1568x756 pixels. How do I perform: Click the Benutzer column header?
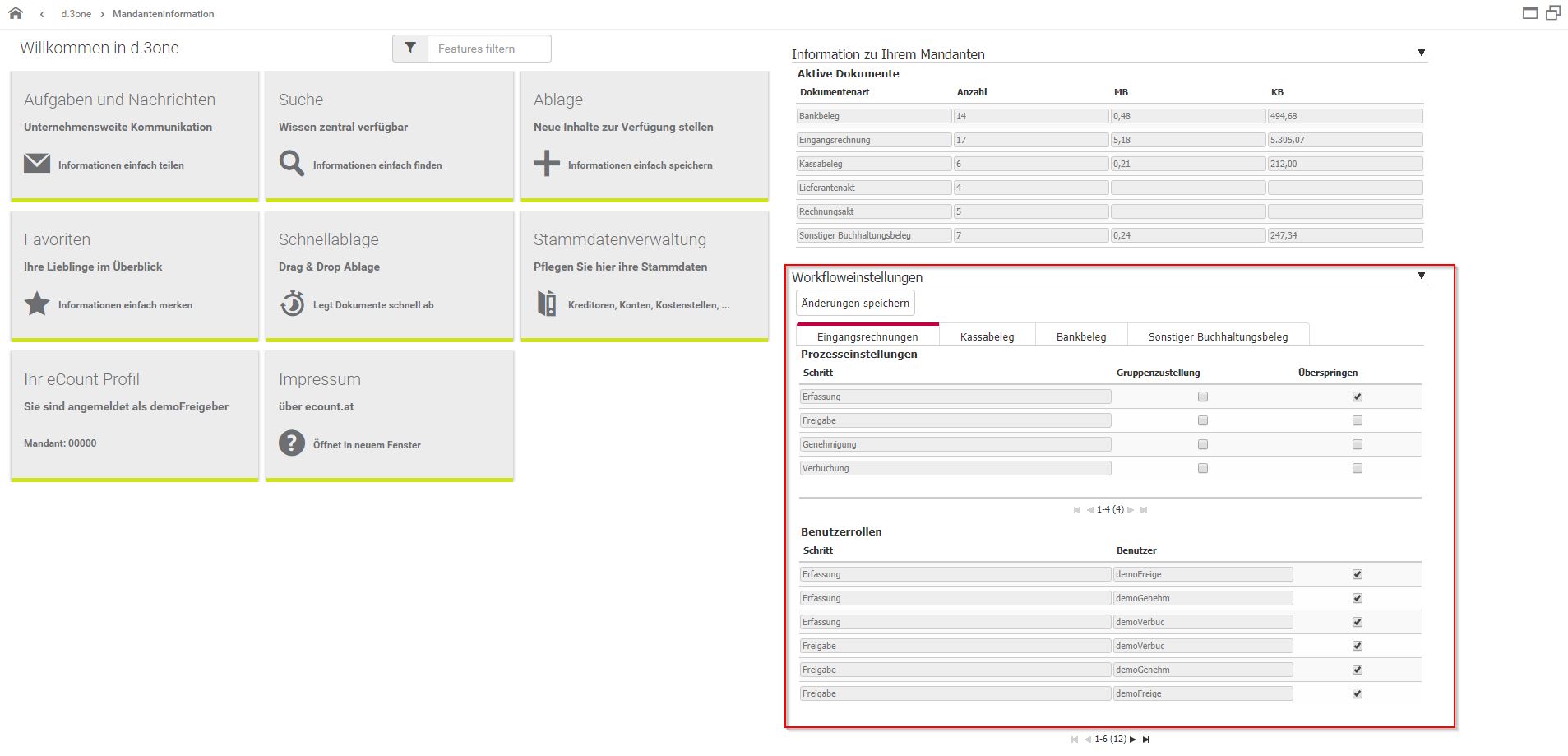coord(1136,550)
